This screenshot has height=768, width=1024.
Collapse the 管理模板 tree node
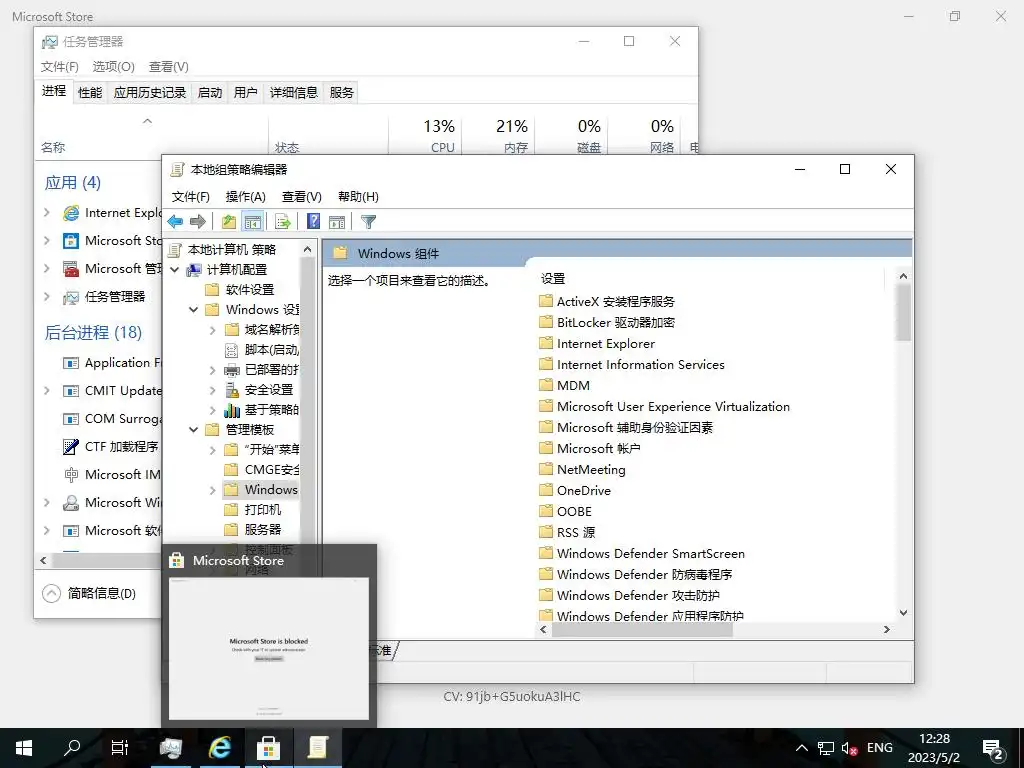193,430
